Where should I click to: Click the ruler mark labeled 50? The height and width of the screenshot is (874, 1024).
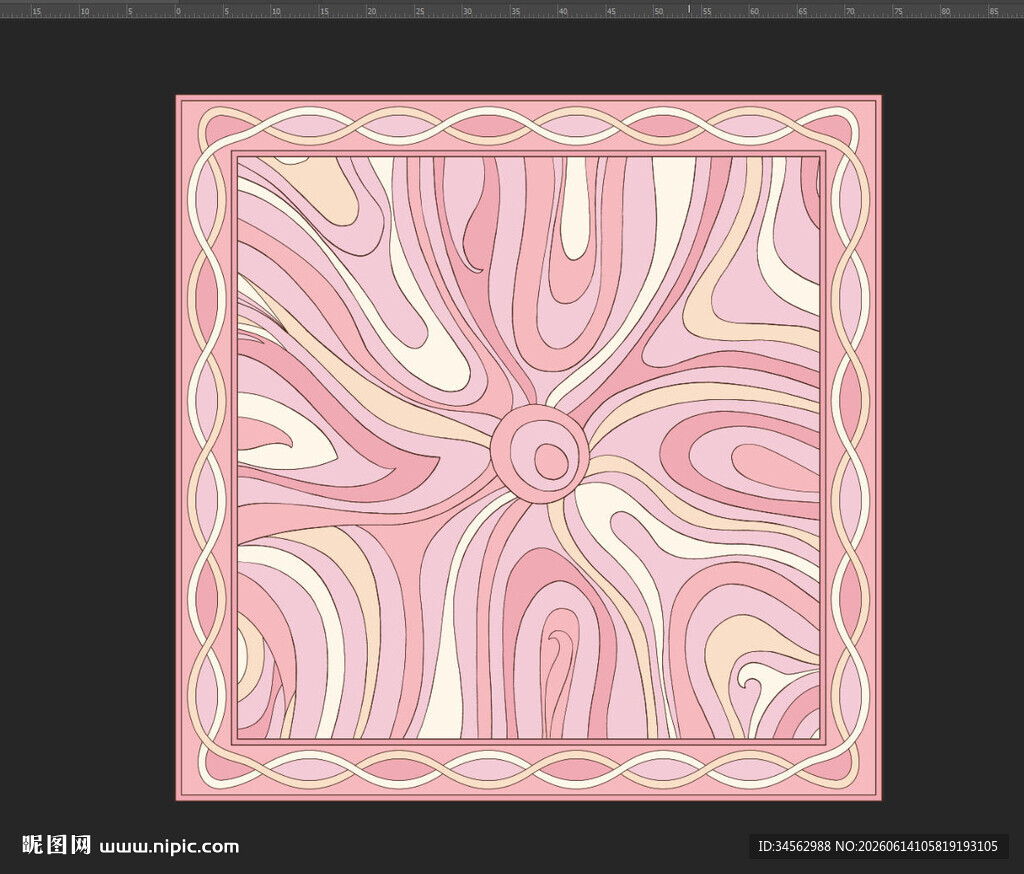[x=660, y=11]
